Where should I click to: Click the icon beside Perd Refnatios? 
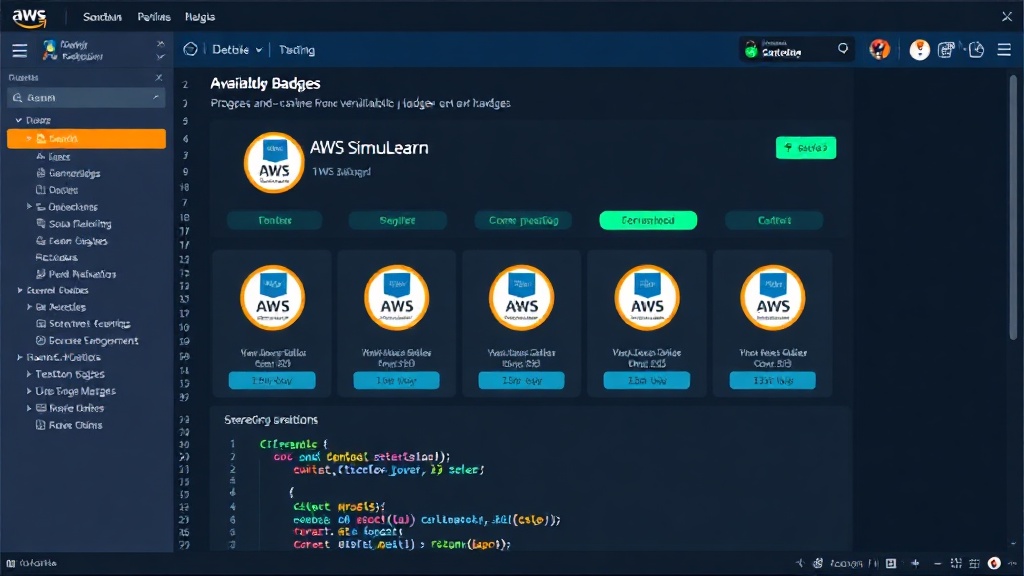coord(40,274)
